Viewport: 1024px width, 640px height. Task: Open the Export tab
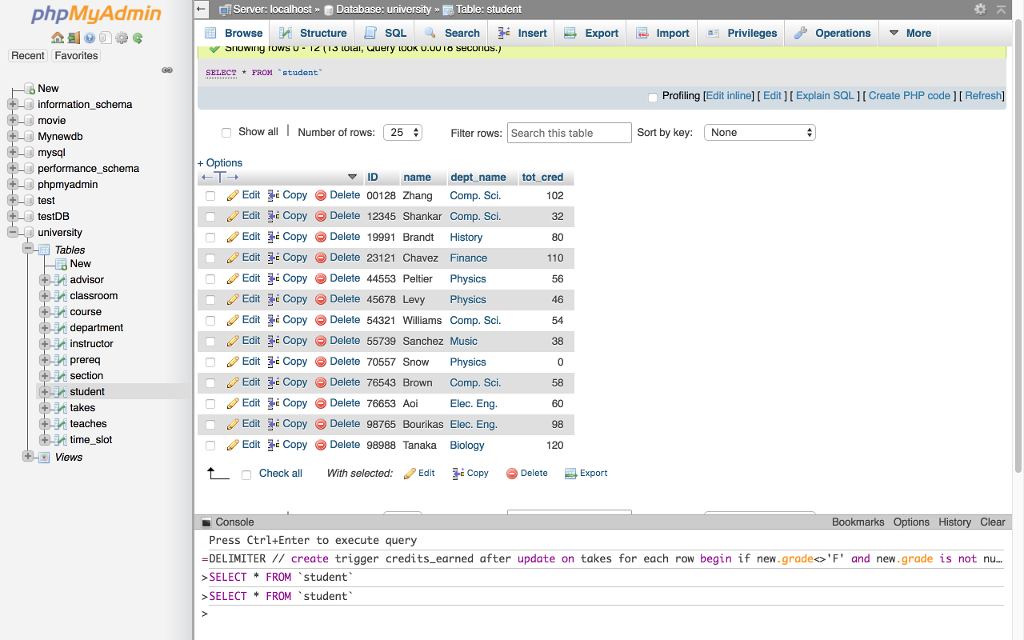[x=591, y=33]
